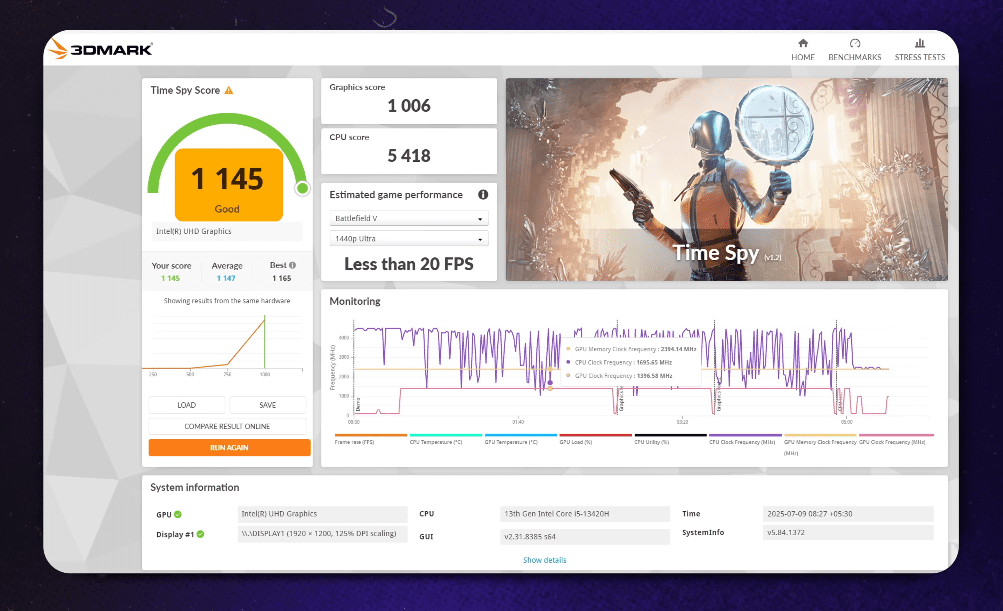Toggle GPU Memory Clock Frequency legend
The width and height of the screenshot is (1003, 611).
(x=820, y=447)
